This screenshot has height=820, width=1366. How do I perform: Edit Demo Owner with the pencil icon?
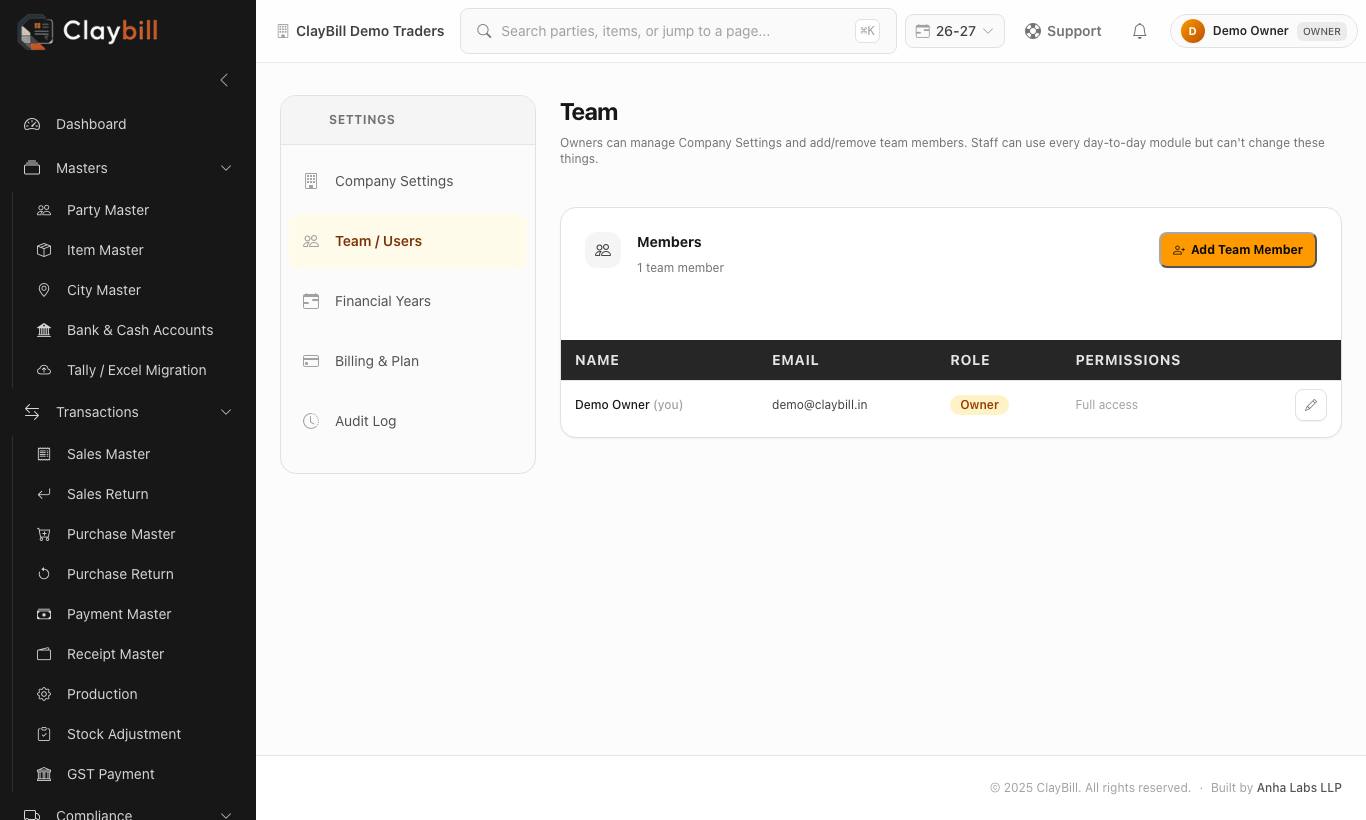pyautogui.click(x=1311, y=405)
